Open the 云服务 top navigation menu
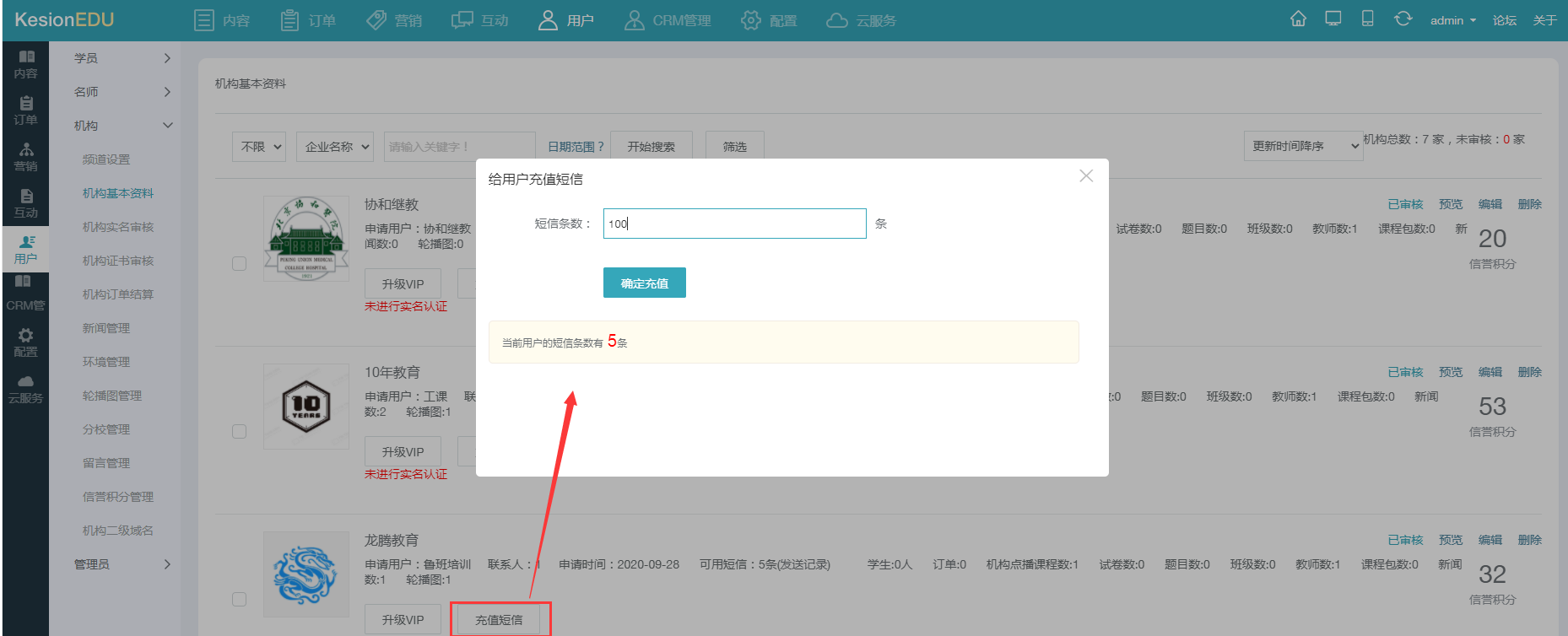Viewport: 1568px width, 636px height. coord(861,20)
